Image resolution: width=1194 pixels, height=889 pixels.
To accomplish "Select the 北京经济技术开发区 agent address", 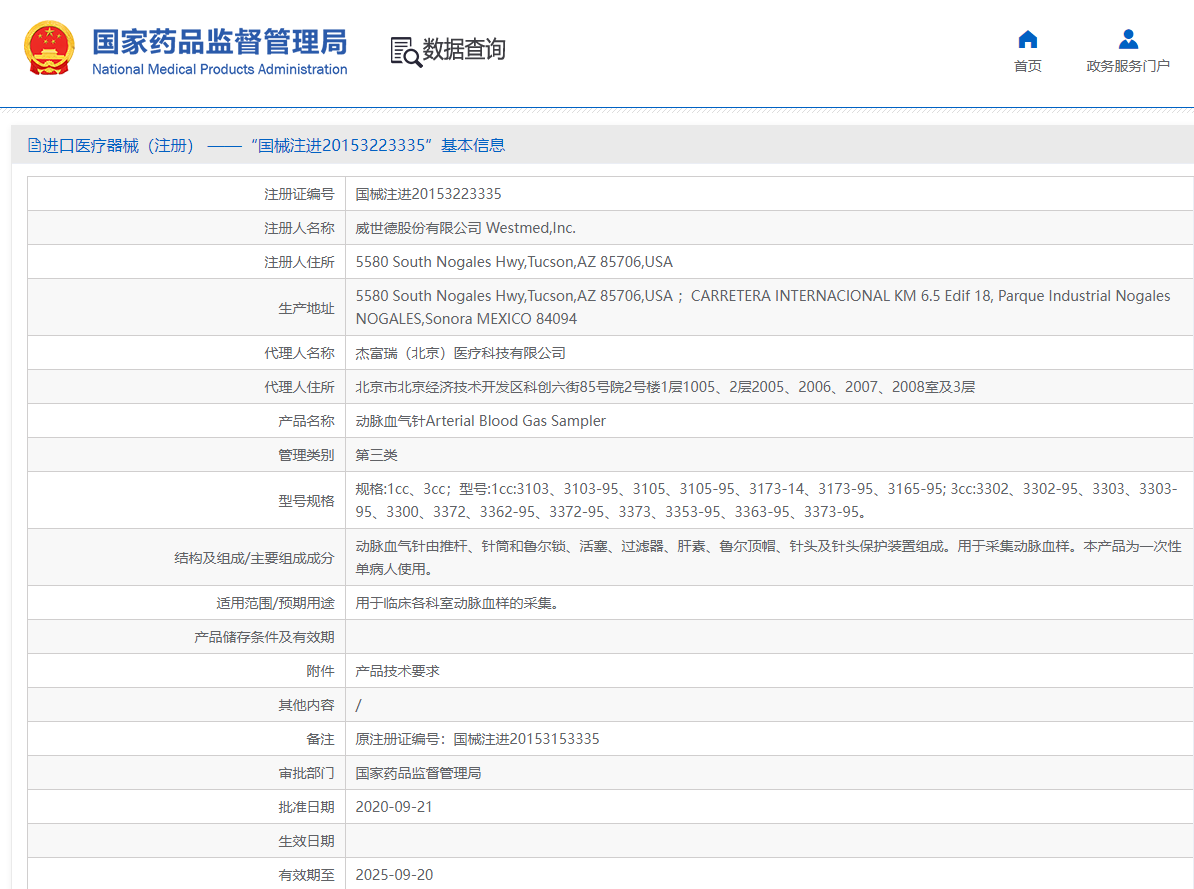I will pos(665,387).
